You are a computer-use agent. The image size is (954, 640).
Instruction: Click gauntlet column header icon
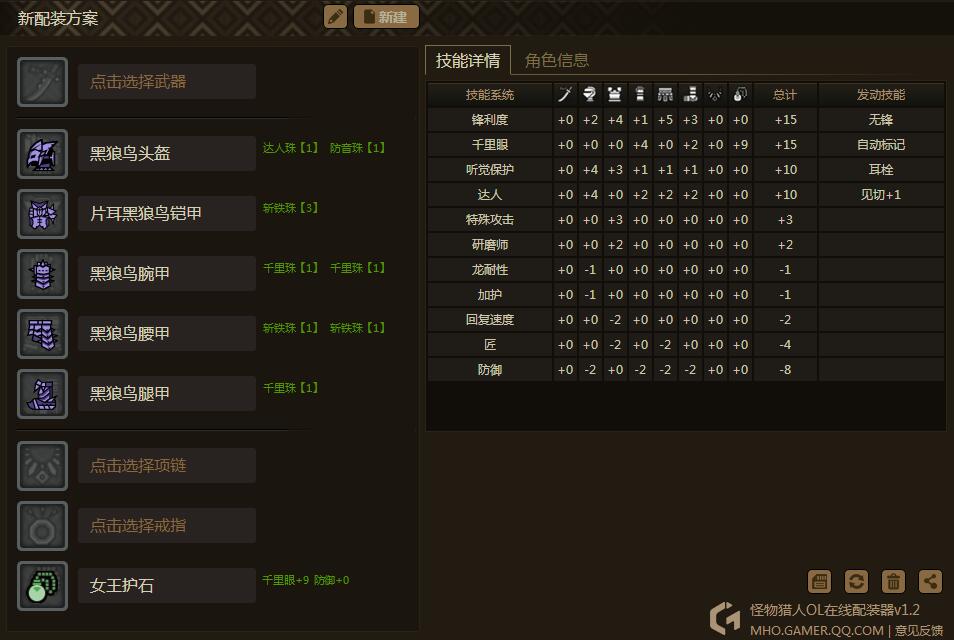click(x=640, y=94)
